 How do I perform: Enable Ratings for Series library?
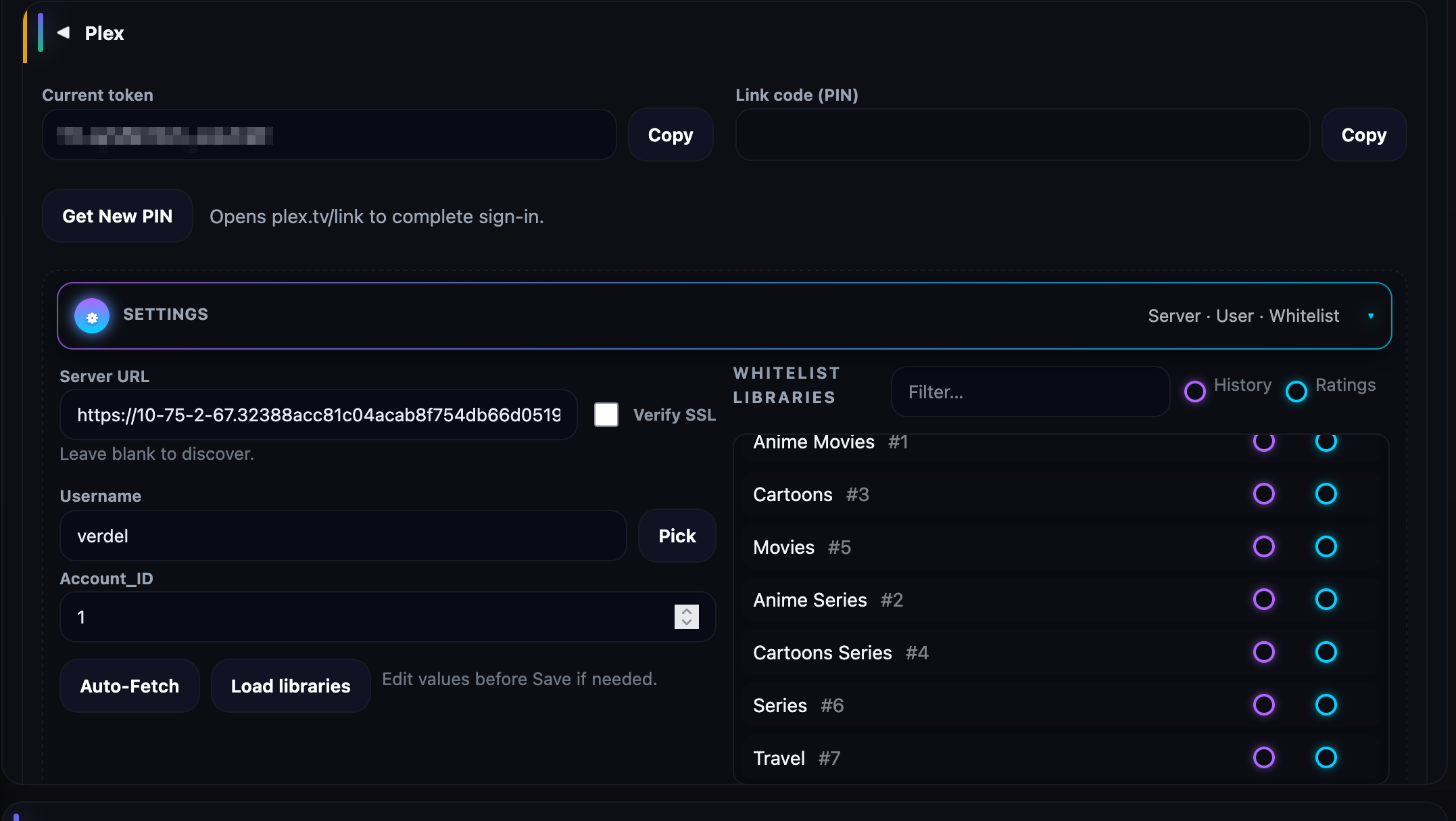(1326, 705)
